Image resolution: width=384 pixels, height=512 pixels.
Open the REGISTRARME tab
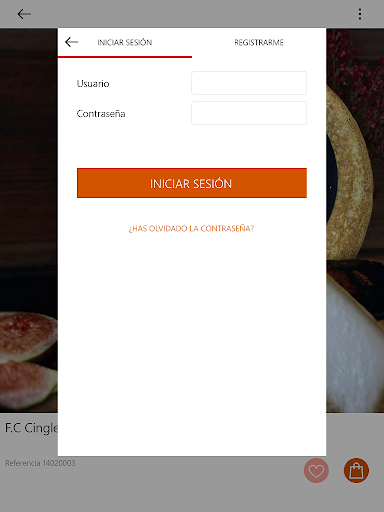click(259, 42)
